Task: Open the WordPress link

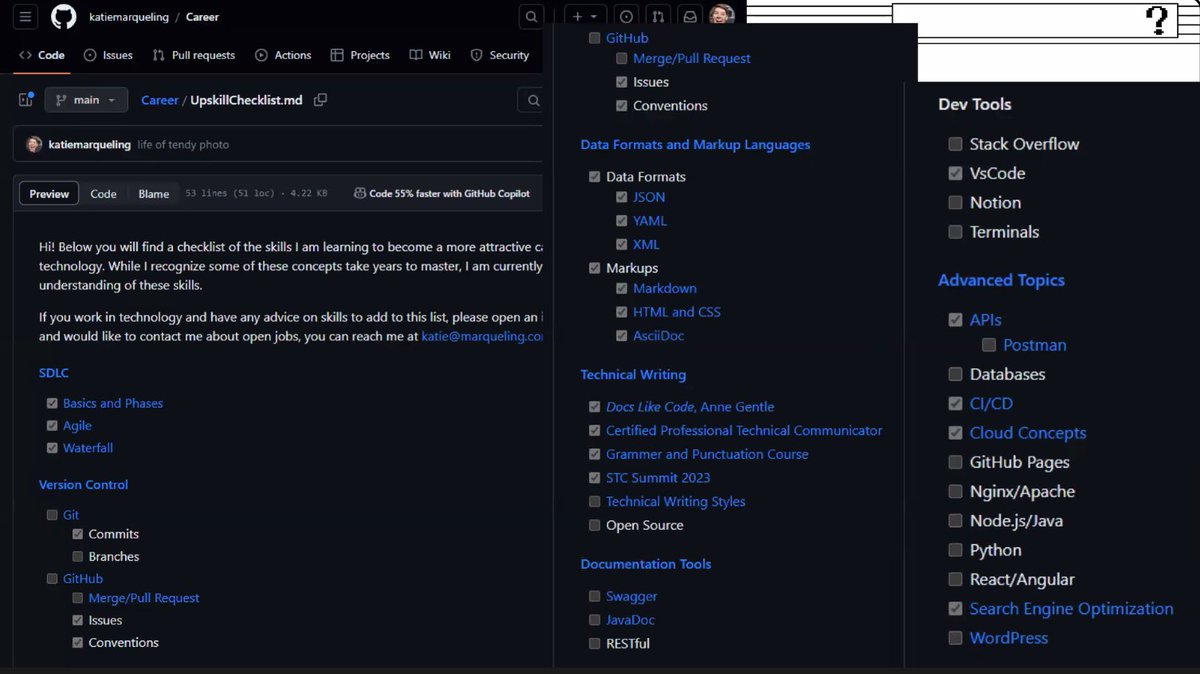Action: pos(1009,638)
